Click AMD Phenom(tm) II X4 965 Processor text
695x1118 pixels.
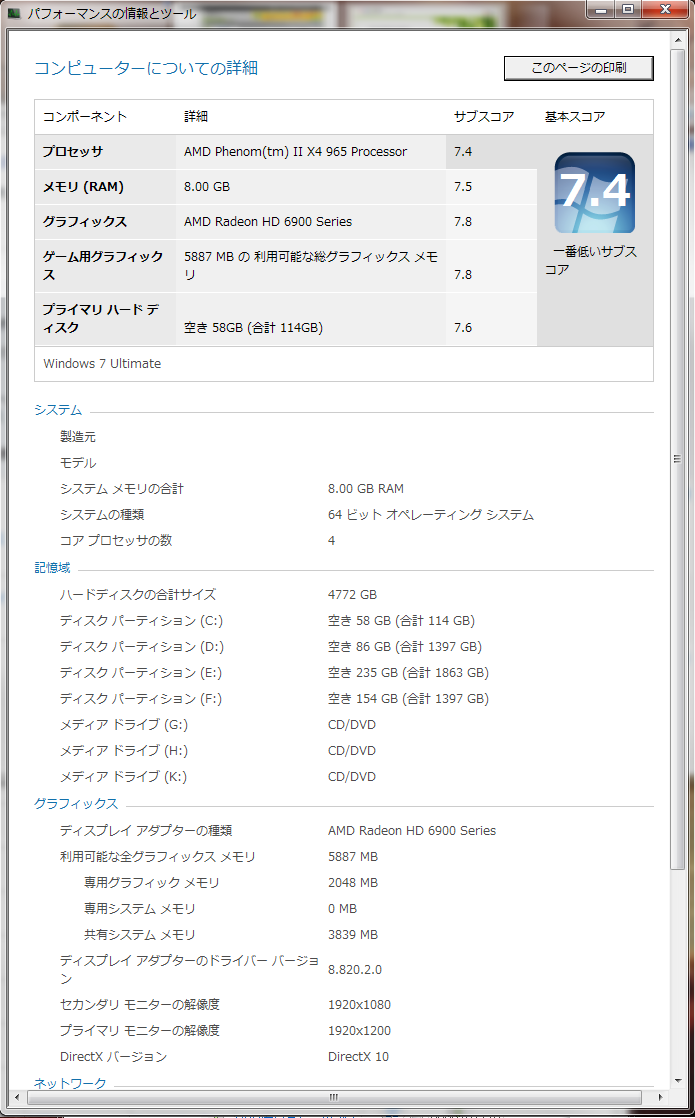(x=296, y=152)
